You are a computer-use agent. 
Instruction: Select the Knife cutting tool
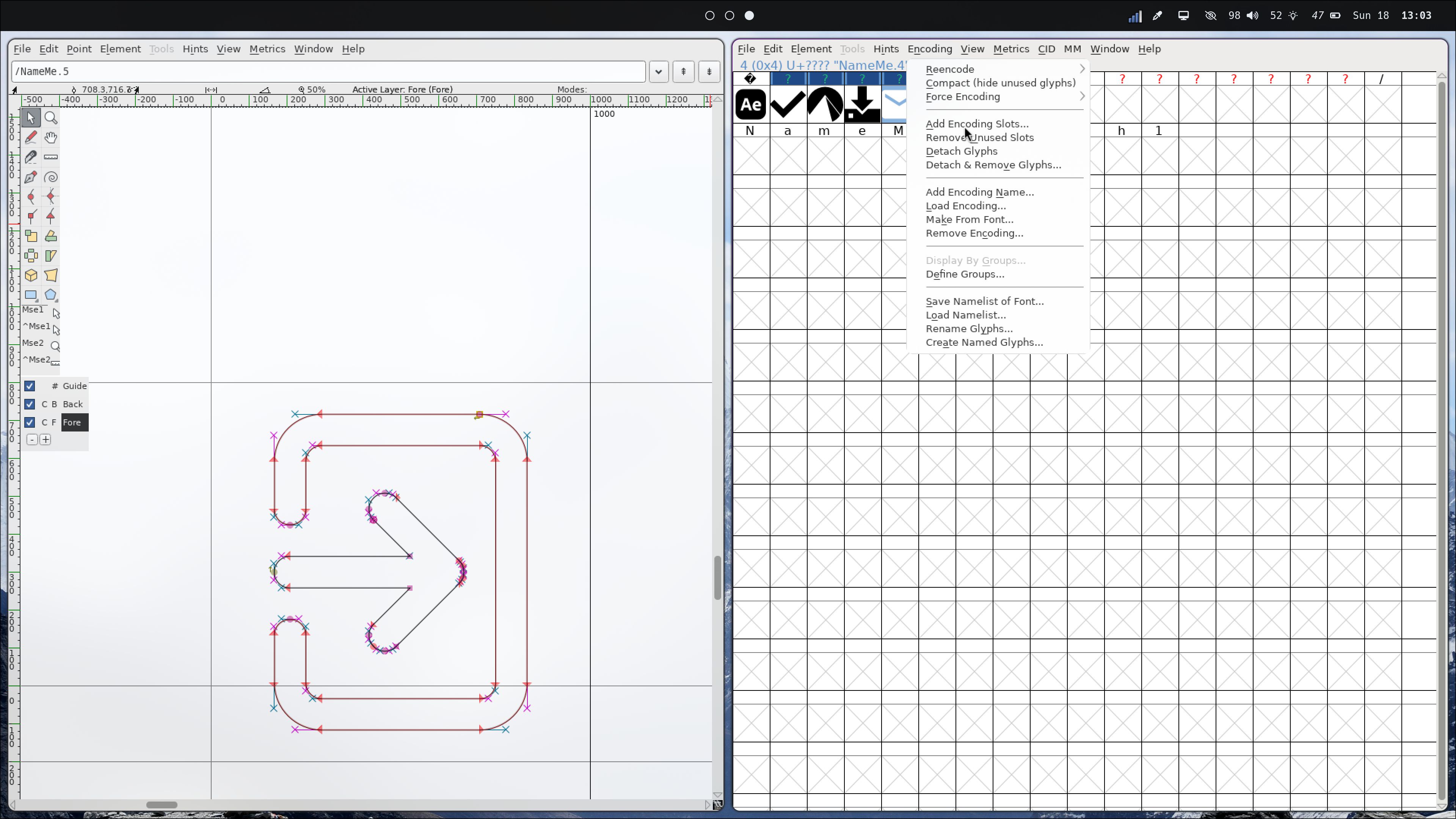coord(31,157)
